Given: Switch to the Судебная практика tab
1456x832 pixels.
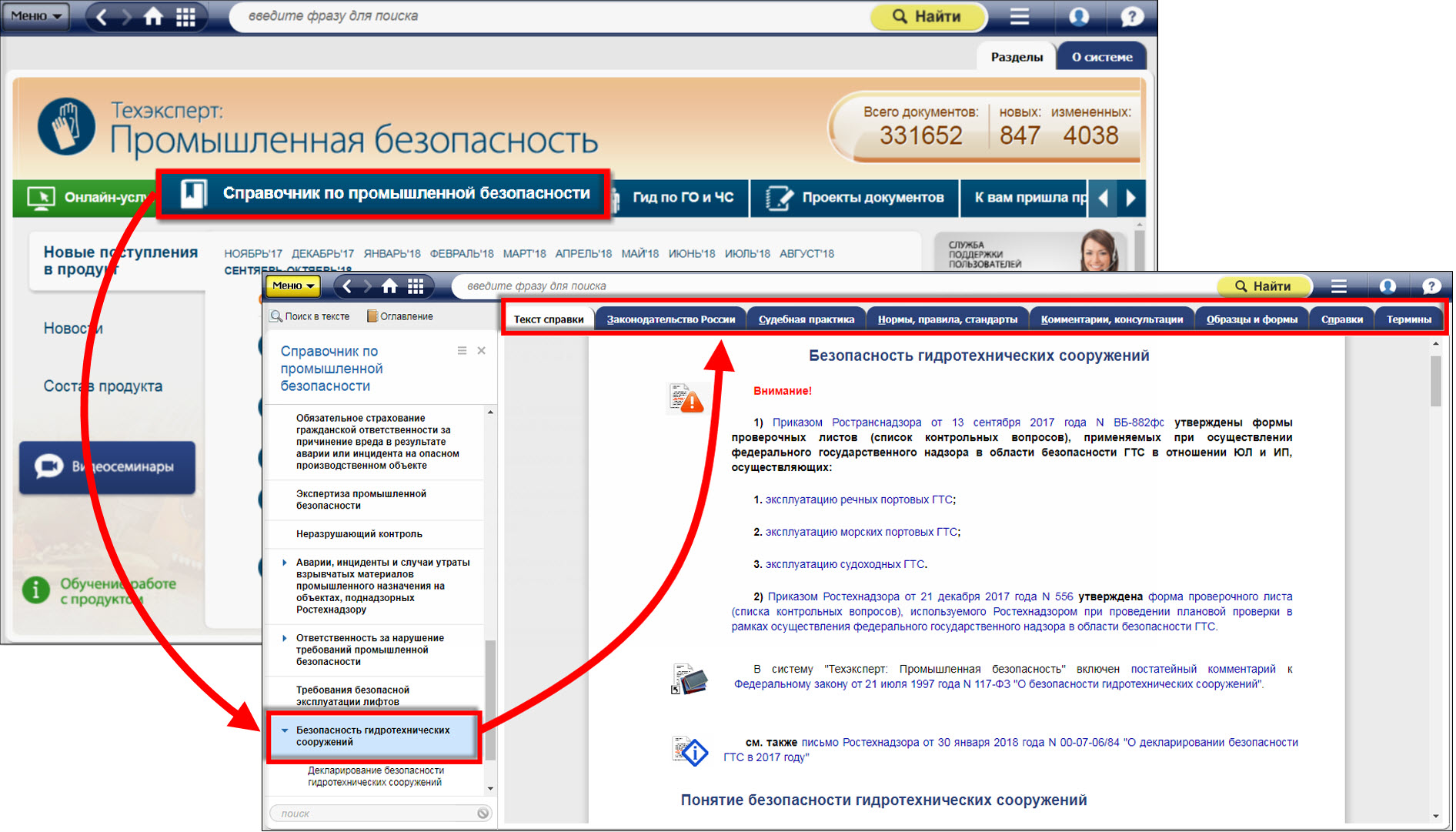Looking at the screenshot, I should [x=806, y=319].
